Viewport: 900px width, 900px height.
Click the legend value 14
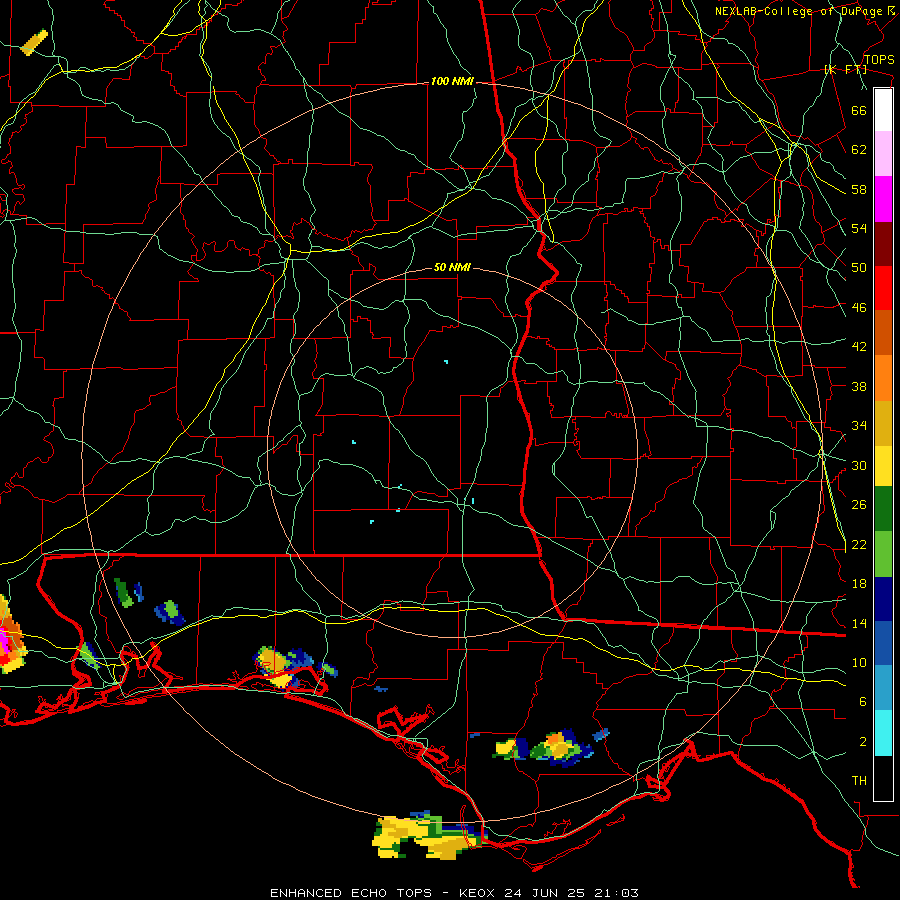tap(859, 623)
